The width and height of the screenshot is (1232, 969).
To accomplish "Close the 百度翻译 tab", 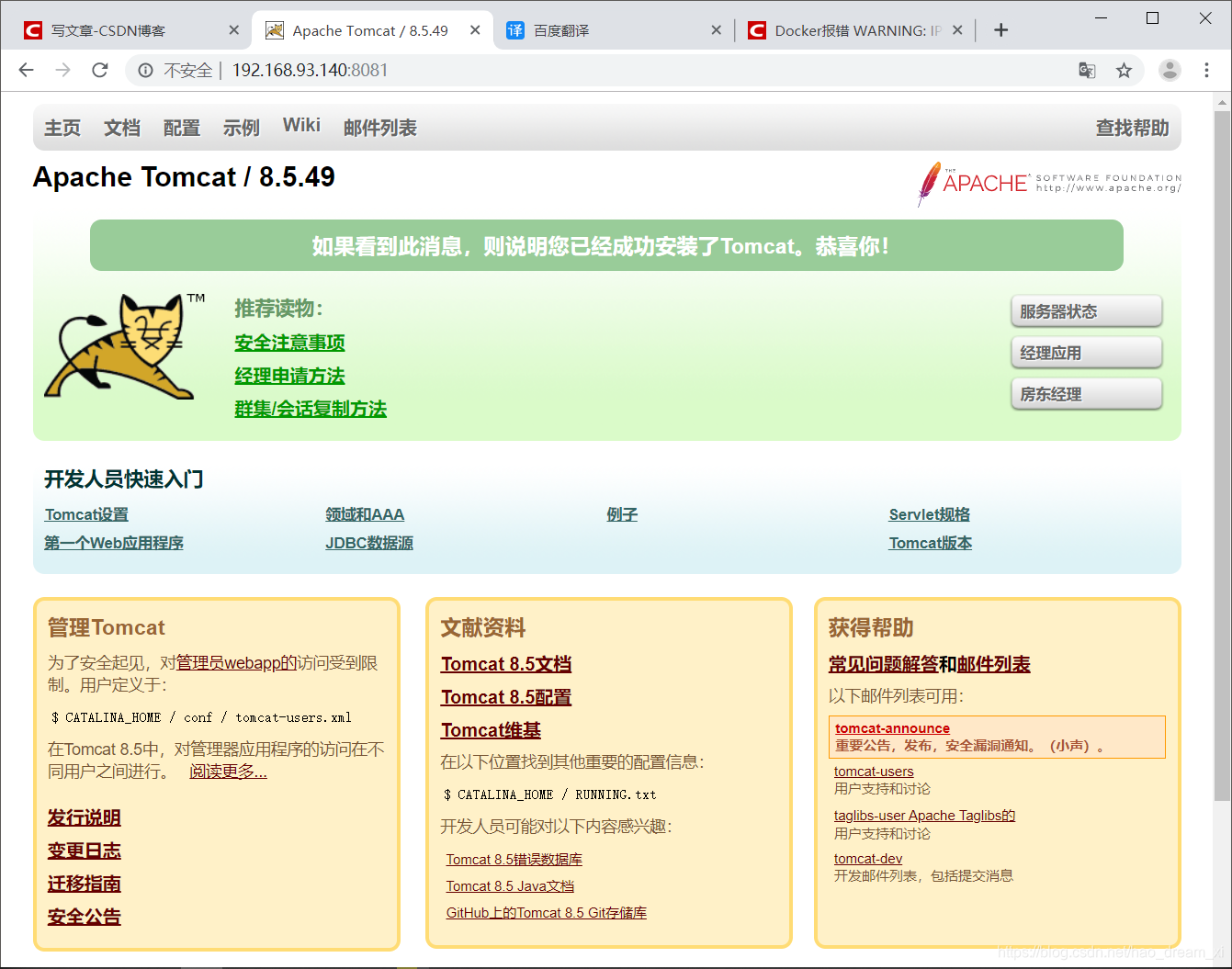I will (717, 30).
